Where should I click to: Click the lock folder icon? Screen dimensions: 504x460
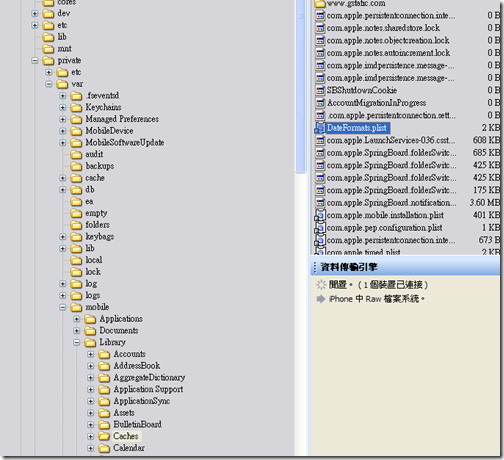(76, 272)
